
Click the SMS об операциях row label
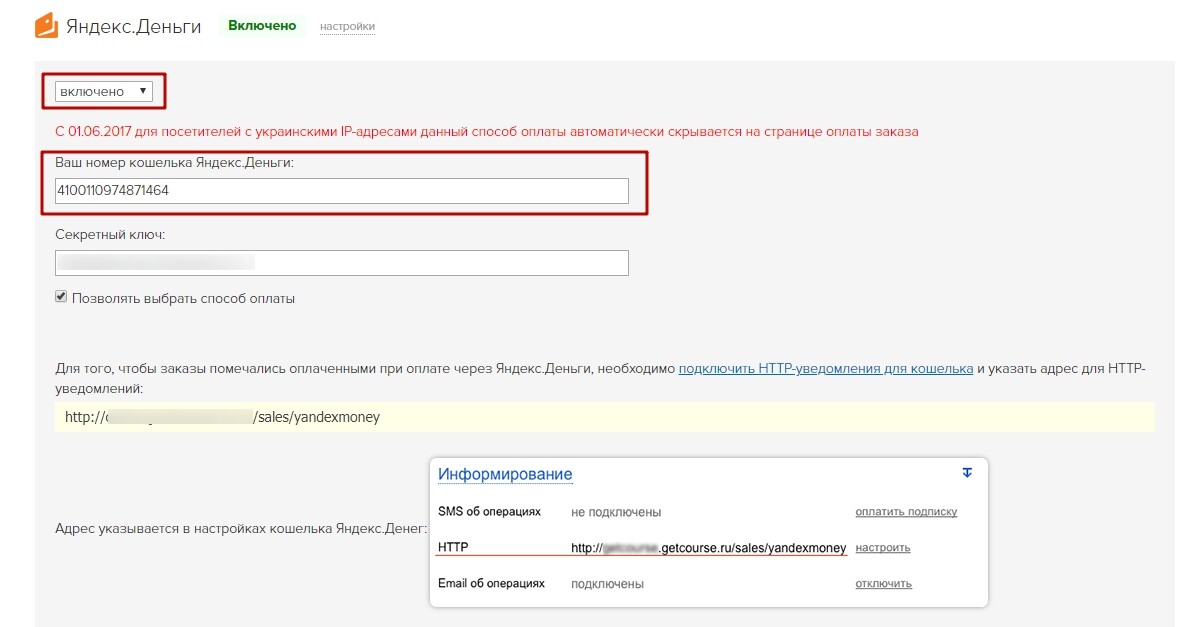(489, 511)
